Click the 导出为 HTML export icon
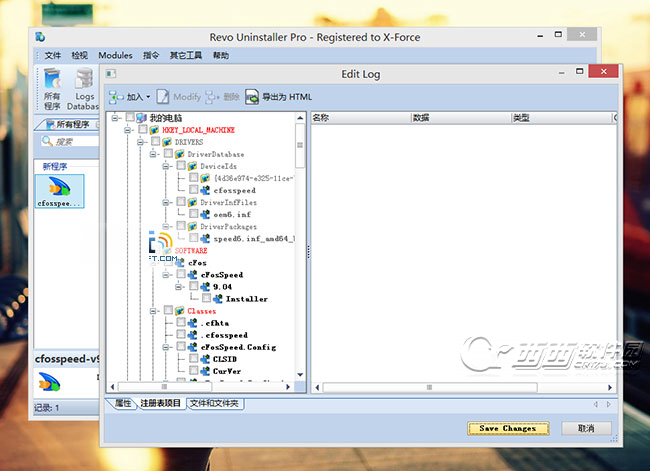The width and height of the screenshot is (650, 471). pyautogui.click(x=253, y=97)
